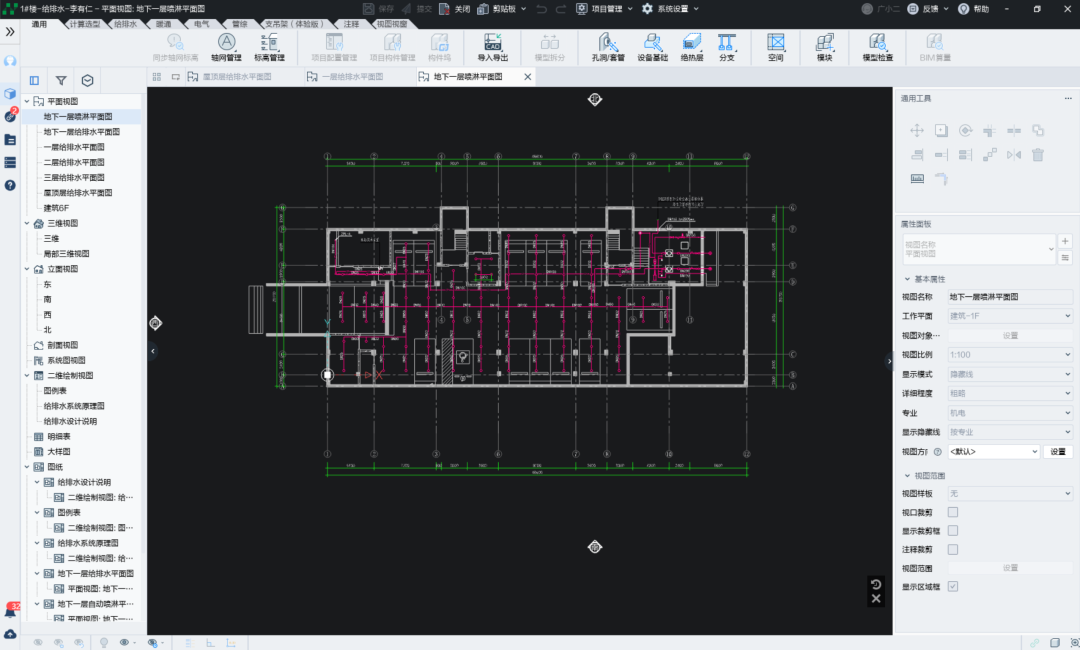
Task: Select 局部三维视图 in tree
Action: click(66, 253)
